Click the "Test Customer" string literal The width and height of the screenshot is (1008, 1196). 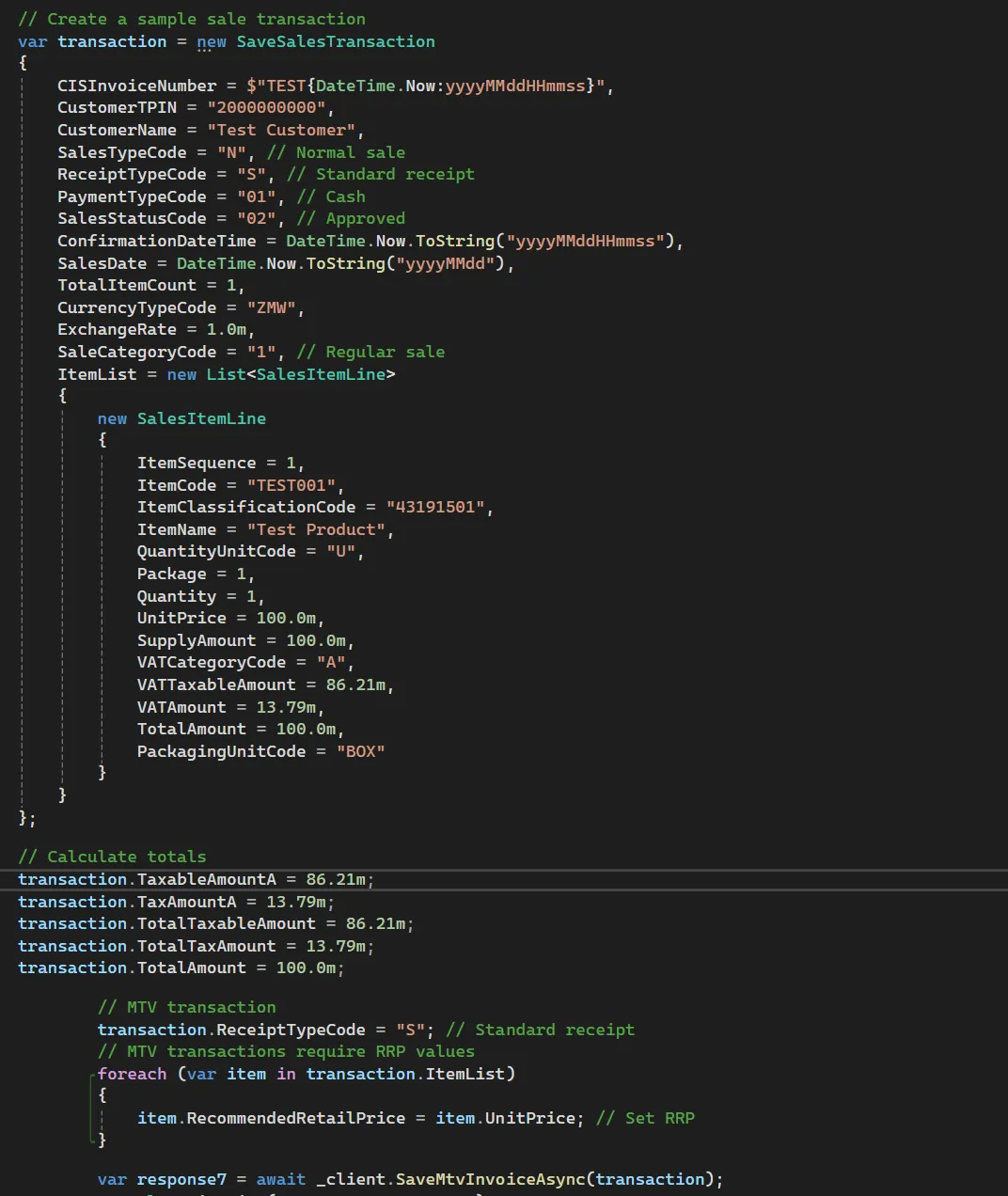click(x=281, y=130)
